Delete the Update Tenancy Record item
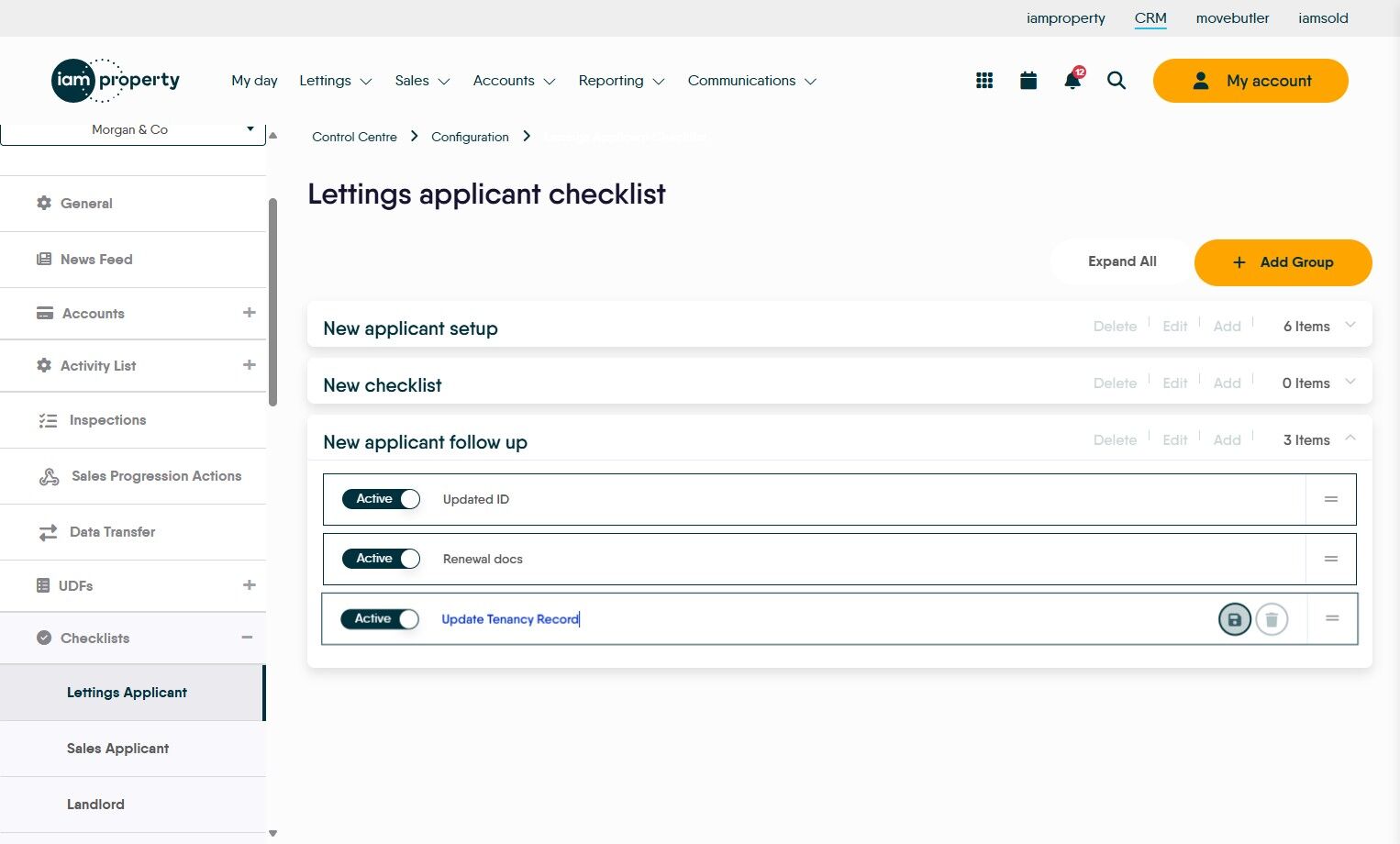This screenshot has width=1400, height=844. coord(1272,620)
